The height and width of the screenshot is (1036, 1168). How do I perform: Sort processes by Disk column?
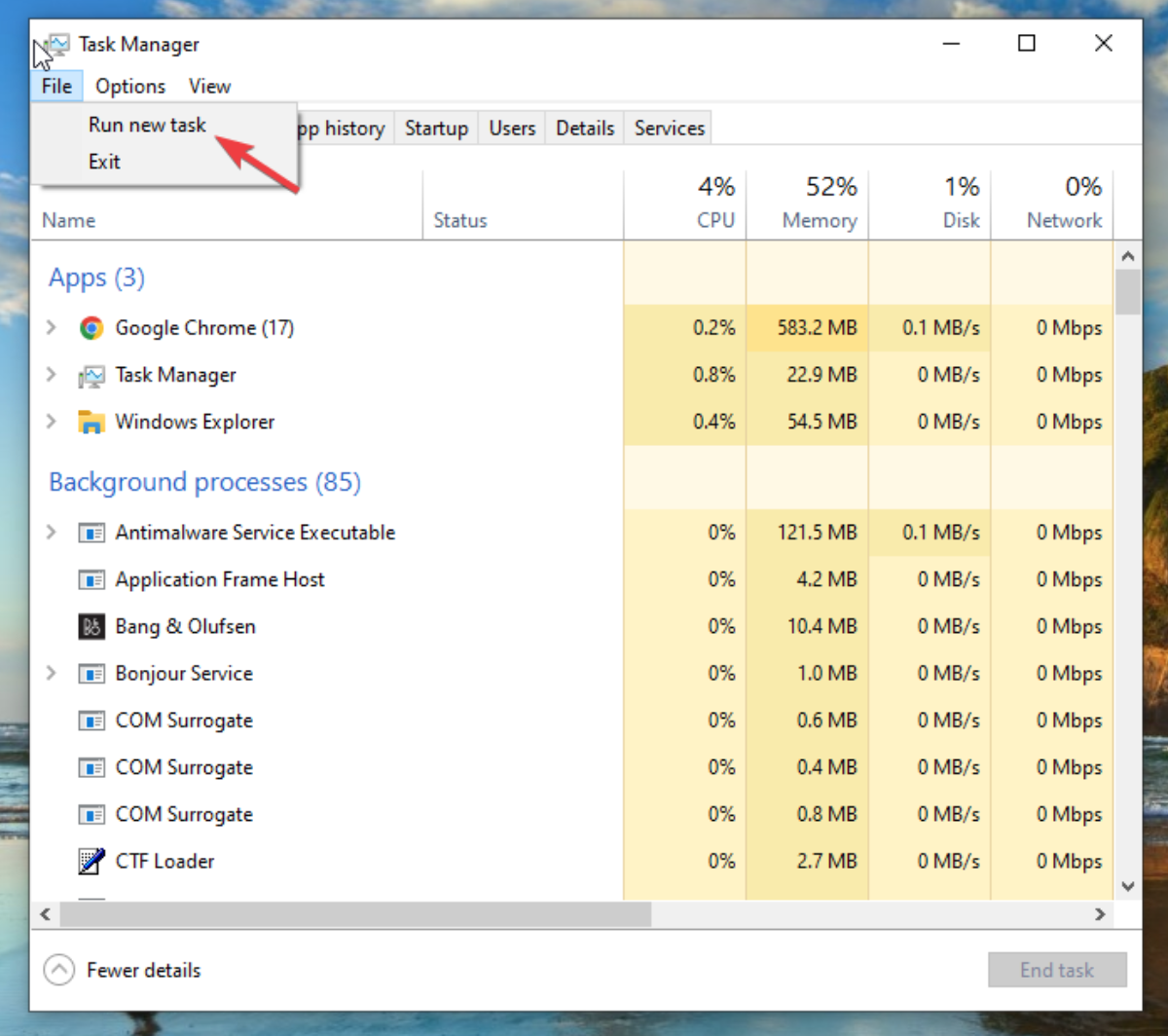(930, 204)
